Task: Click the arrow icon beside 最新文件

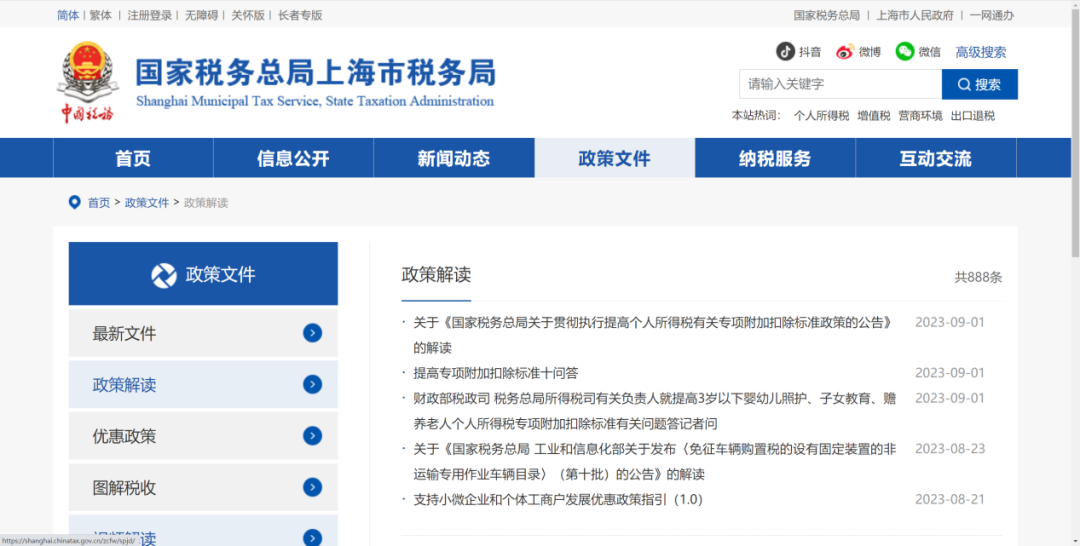Action: (312, 333)
